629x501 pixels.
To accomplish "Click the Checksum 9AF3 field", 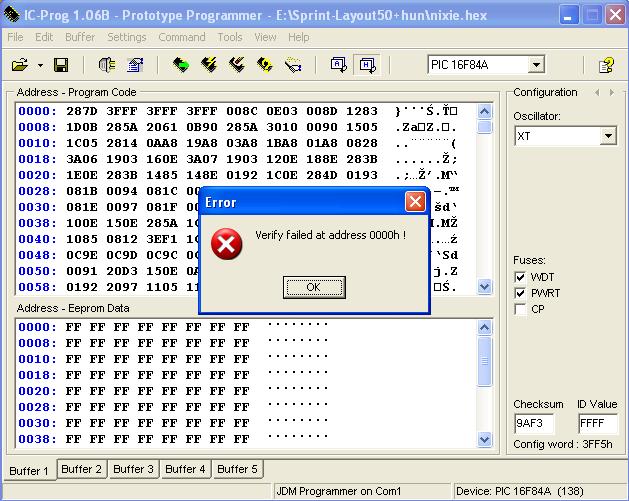I will click(x=534, y=423).
